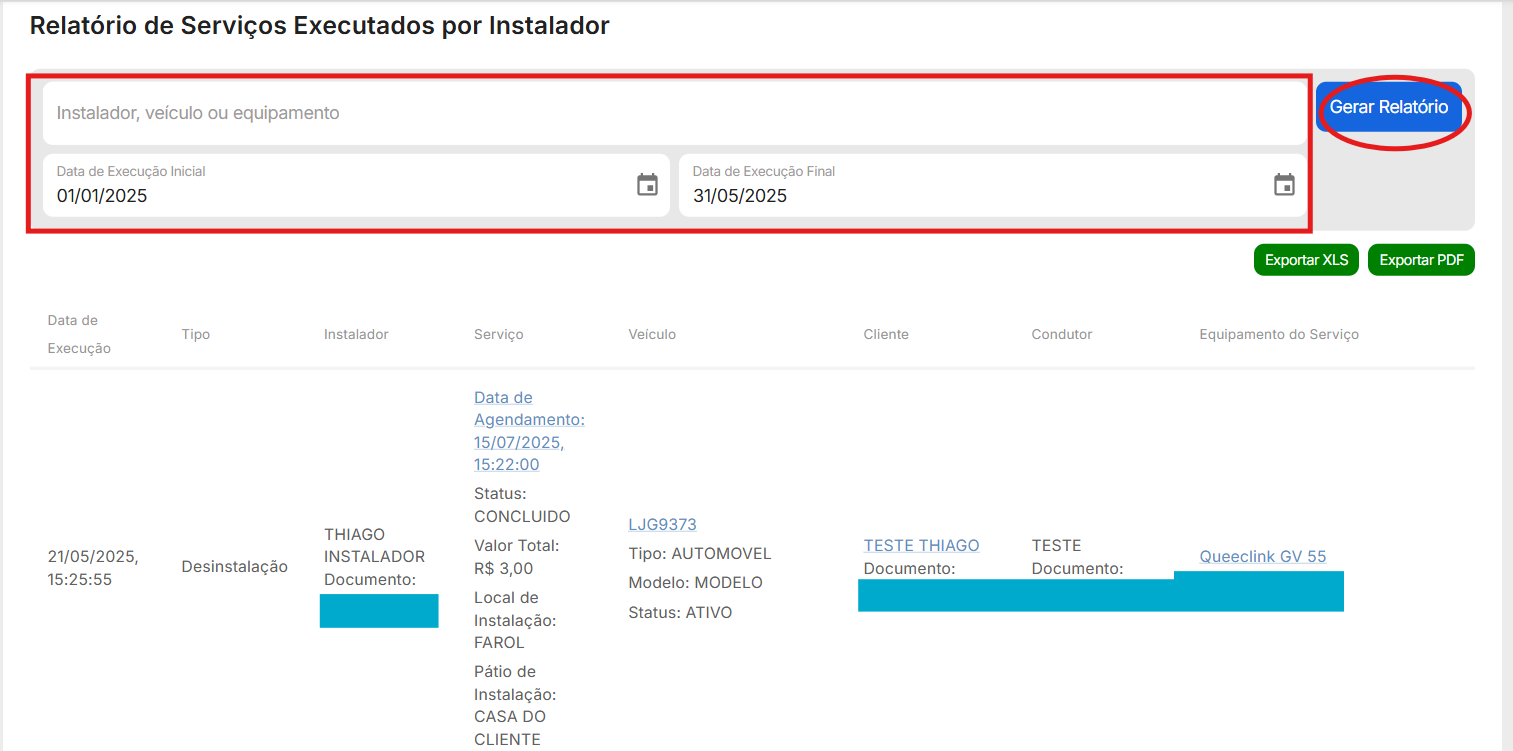Open equipment details via Queeclink GV 55 link
Viewport: 1513px width, 751px height.
pos(1262,556)
